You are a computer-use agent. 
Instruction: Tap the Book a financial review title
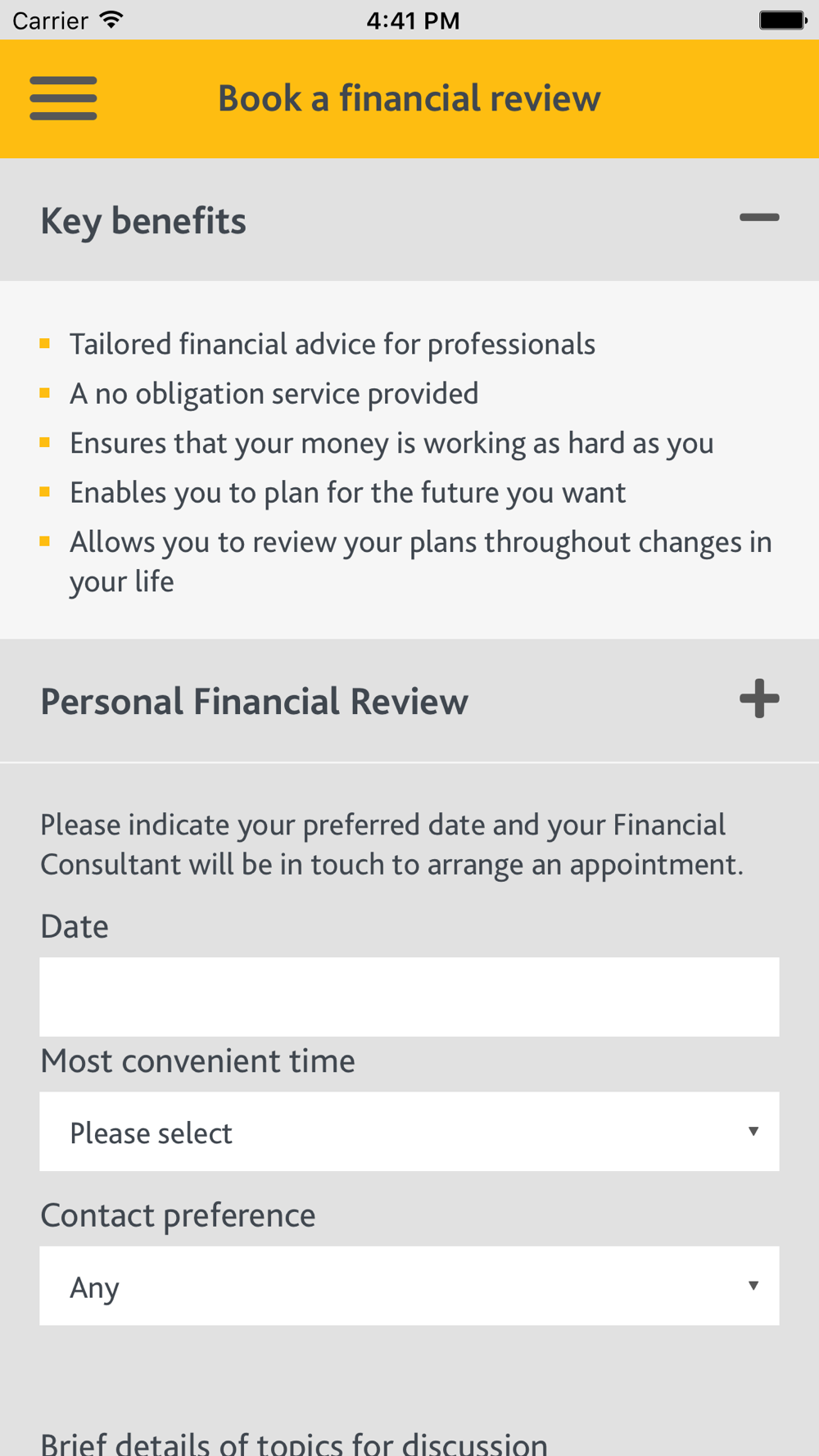tap(409, 98)
